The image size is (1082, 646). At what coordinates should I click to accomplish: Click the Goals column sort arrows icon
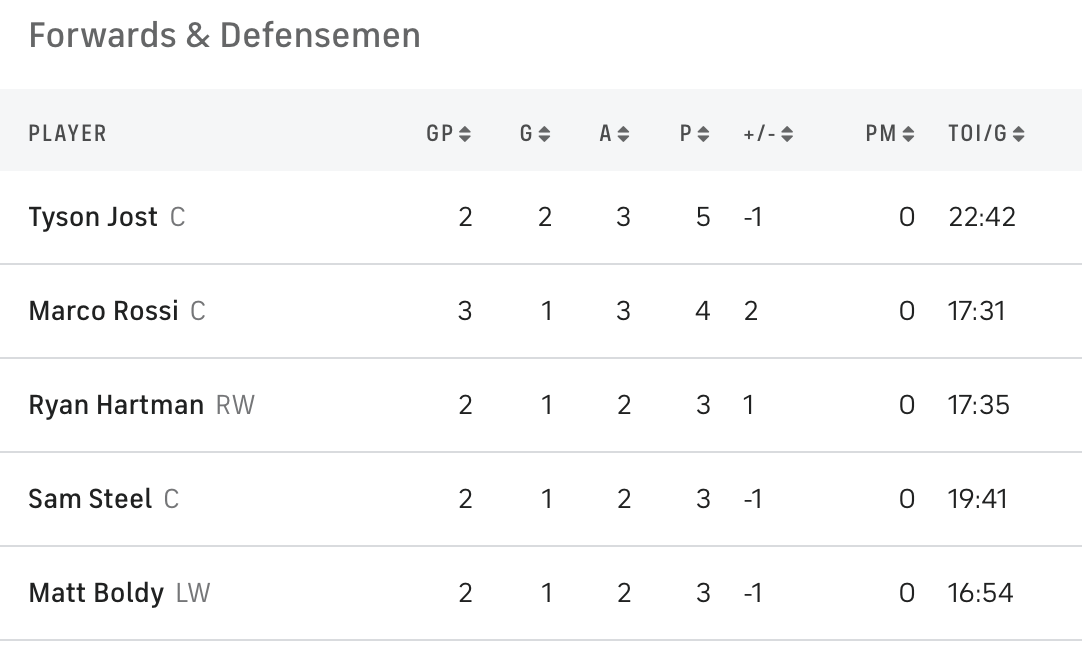coord(544,134)
